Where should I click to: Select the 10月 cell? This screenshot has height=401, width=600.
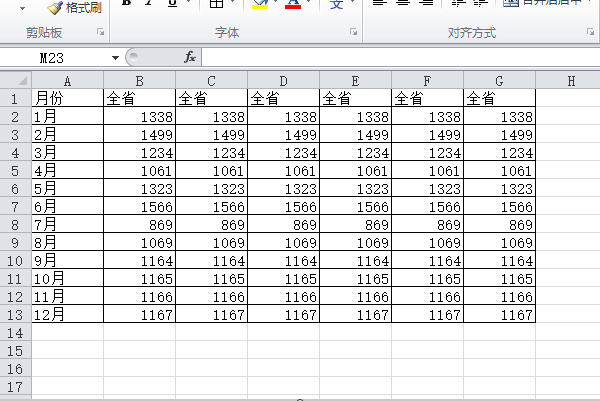(67, 278)
